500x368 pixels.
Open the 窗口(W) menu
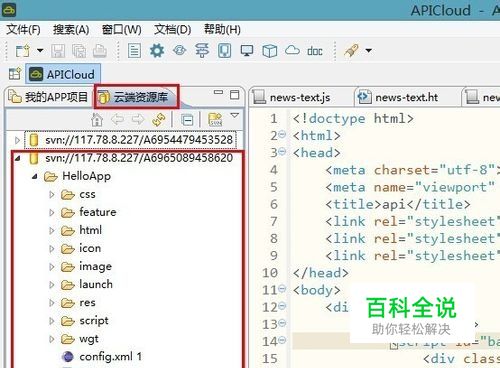122,30
